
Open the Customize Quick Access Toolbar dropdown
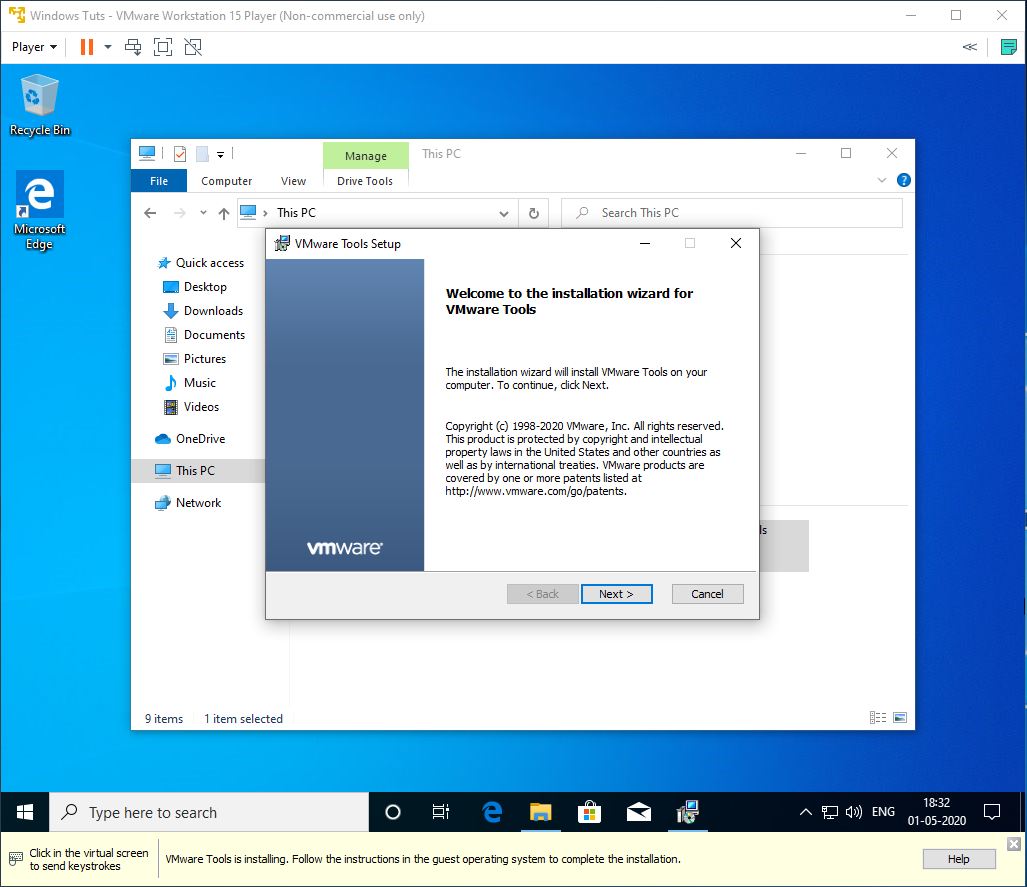(x=221, y=155)
